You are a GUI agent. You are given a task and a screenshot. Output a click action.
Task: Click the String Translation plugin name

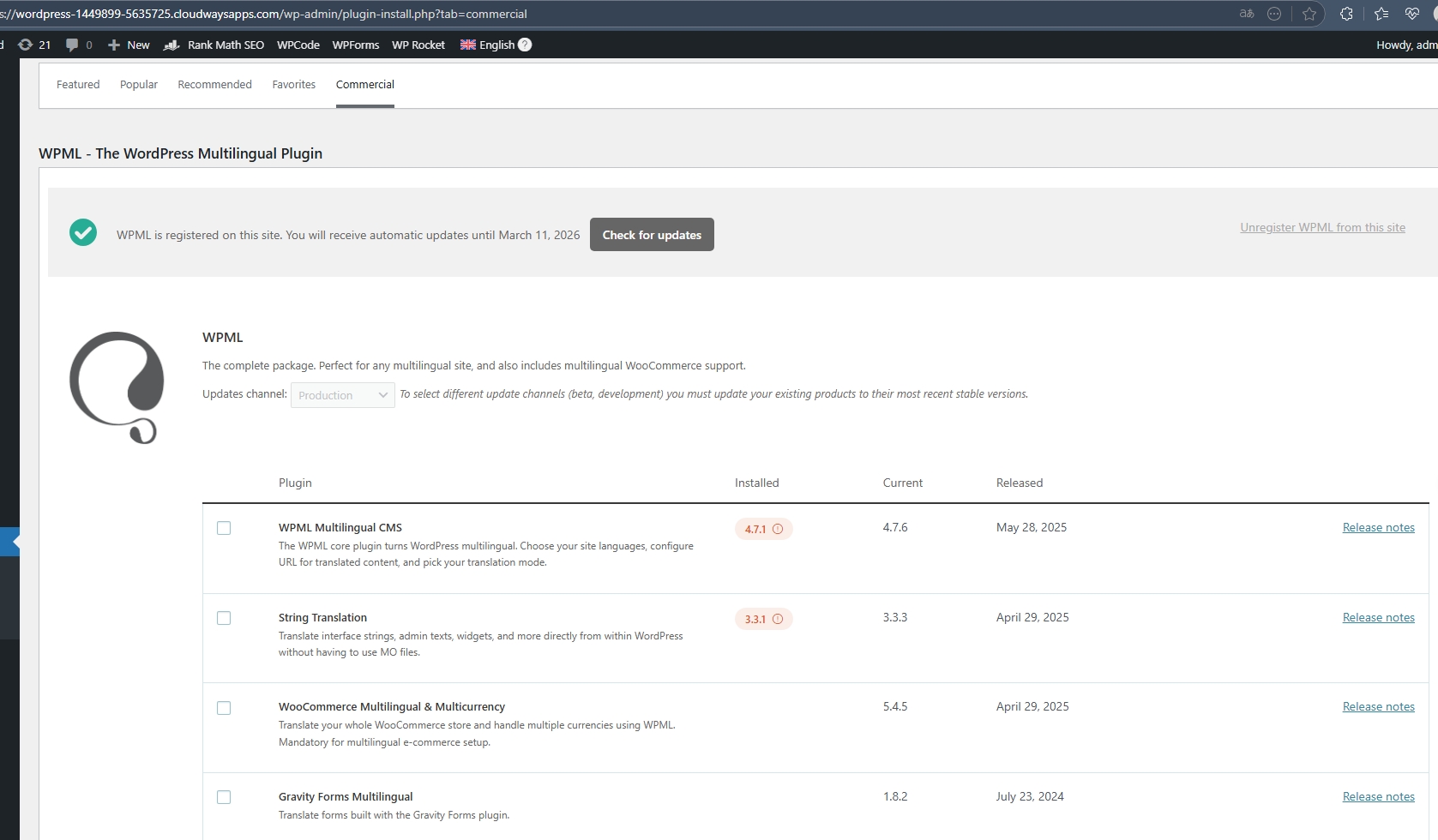(322, 617)
